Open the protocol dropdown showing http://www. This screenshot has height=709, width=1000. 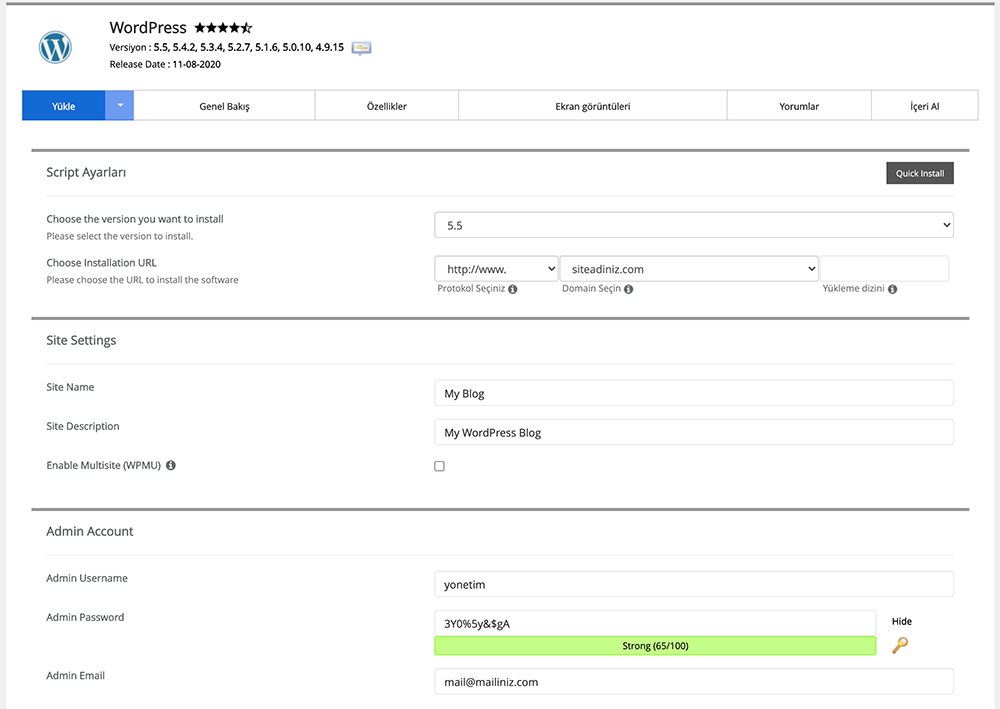point(496,268)
